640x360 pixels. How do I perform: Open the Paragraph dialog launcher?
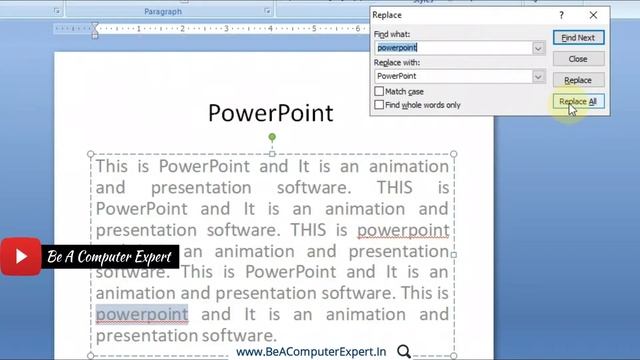(267, 11)
